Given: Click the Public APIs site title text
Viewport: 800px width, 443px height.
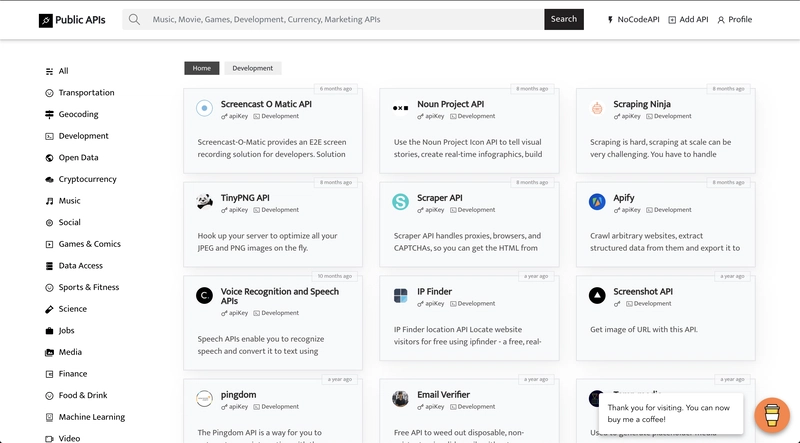Looking at the screenshot, I should (80, 20).
